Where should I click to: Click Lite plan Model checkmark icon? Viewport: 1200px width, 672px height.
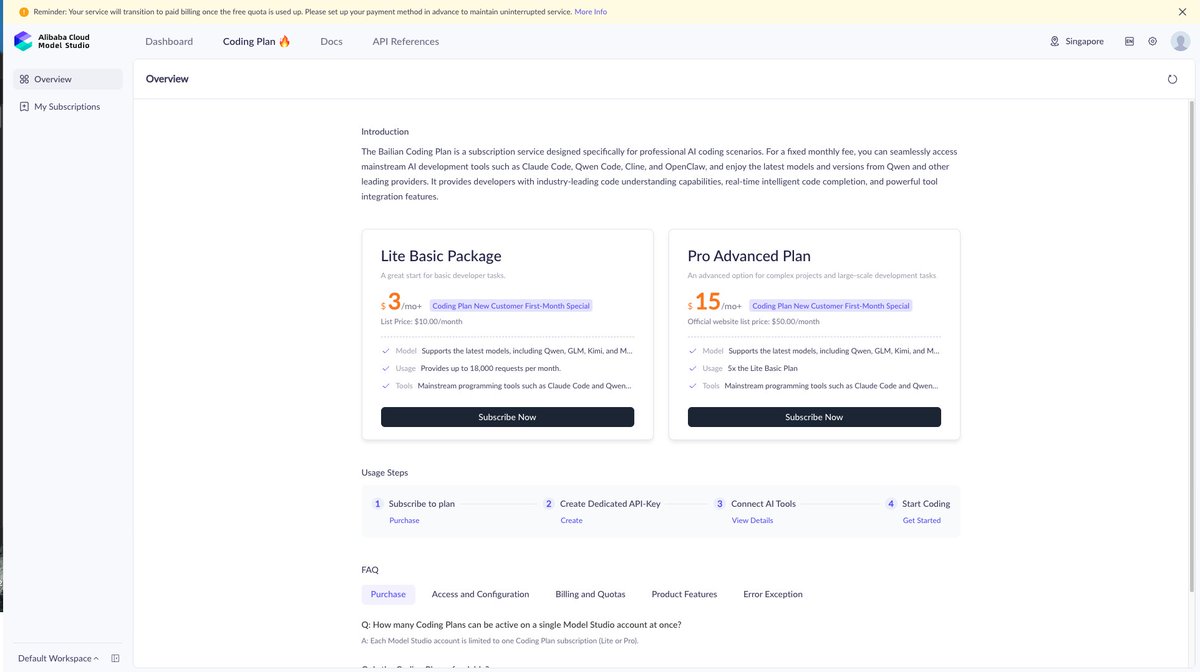pos(386,351)
